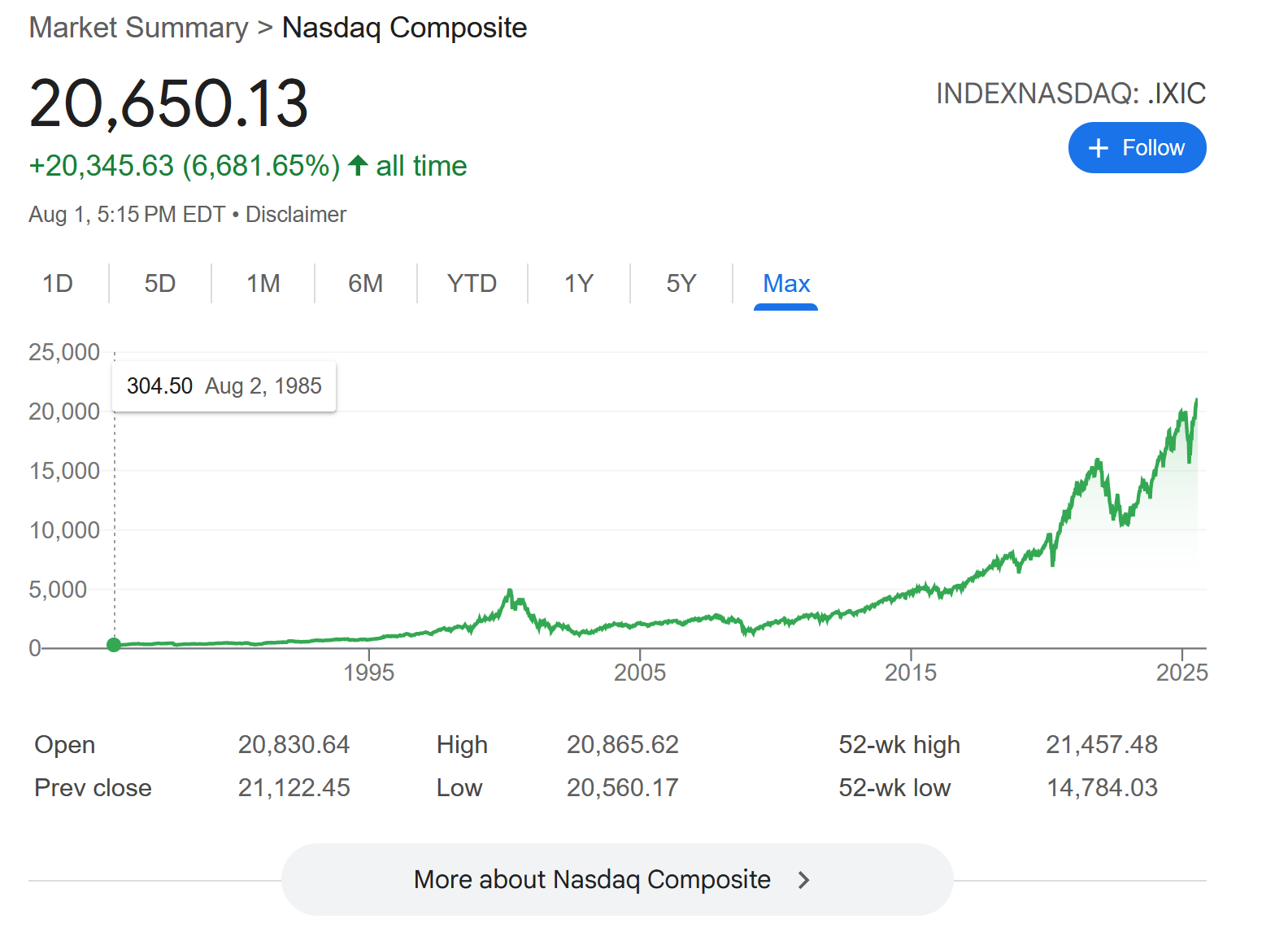This screenshot has width=1288, height=945.
Task: View the 1Y chart range
Action: click(578, 284)
